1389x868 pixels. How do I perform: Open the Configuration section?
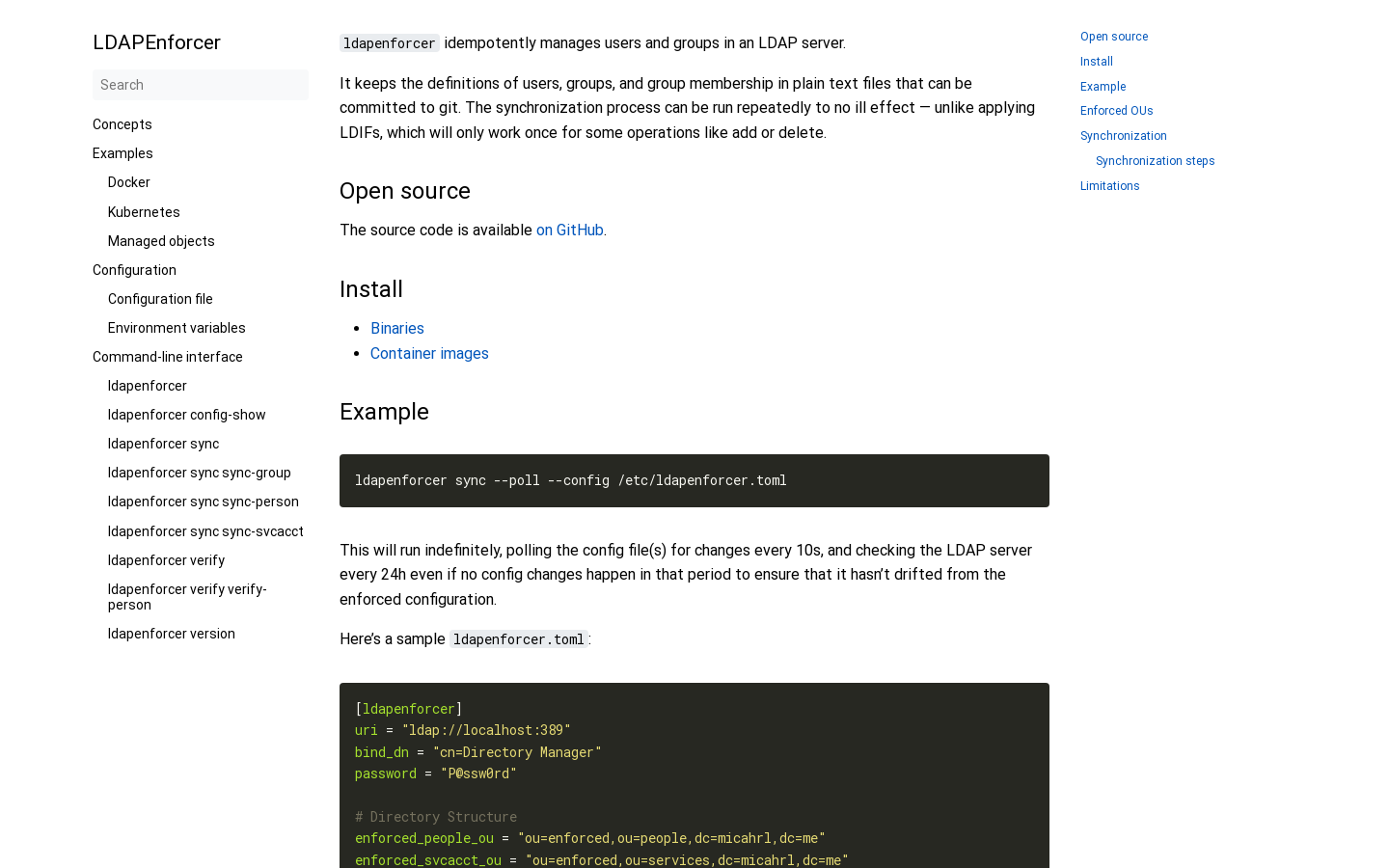134,270
